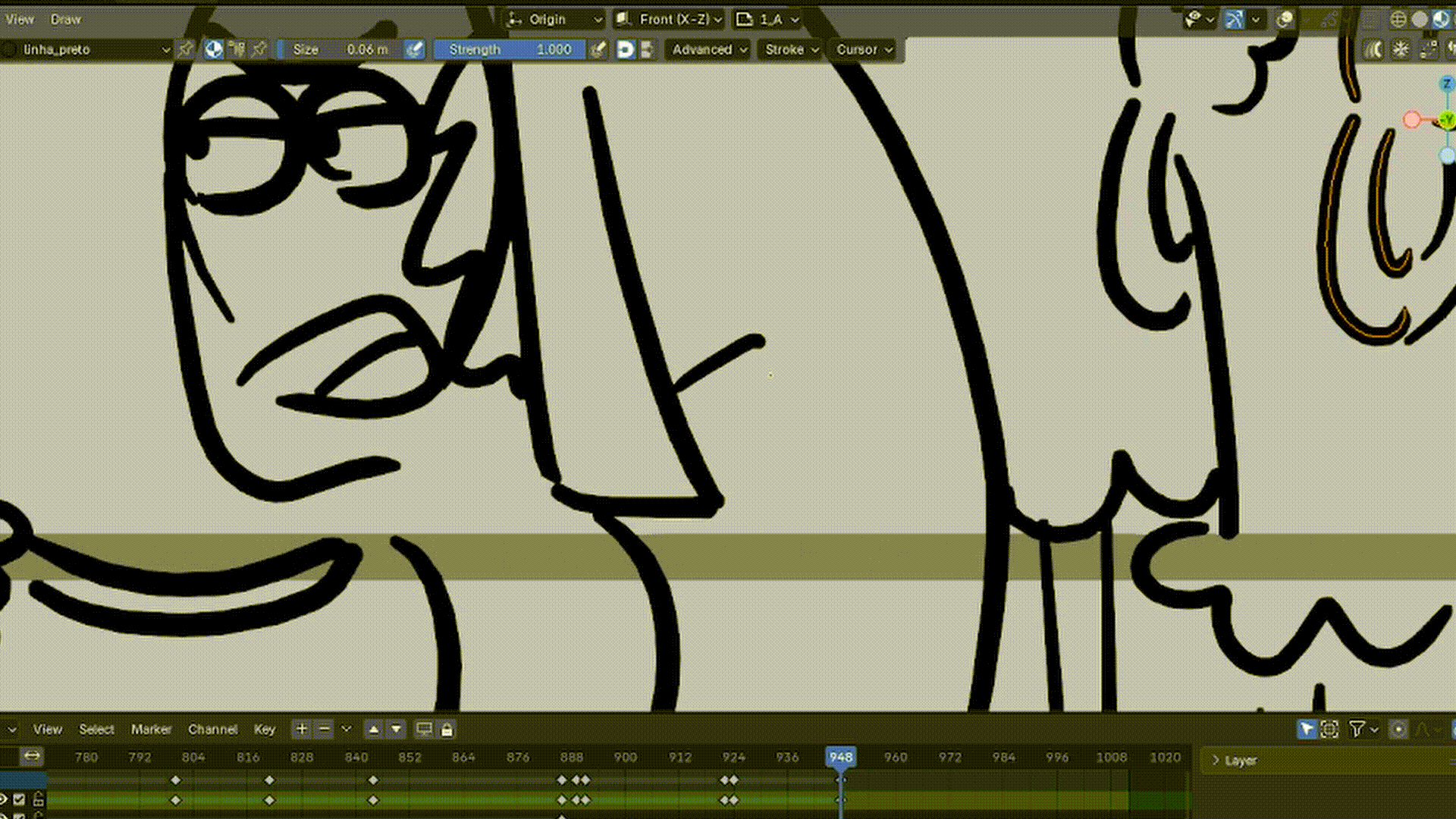Open gizmo options dropdown arrow

click(x=1256, y=19)
